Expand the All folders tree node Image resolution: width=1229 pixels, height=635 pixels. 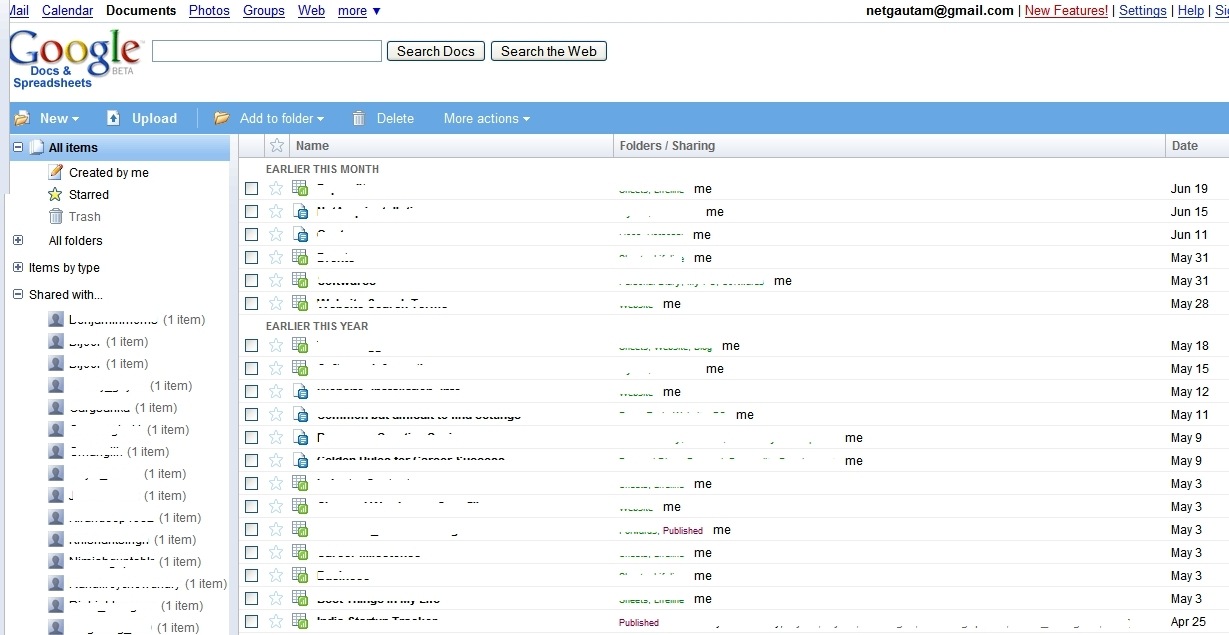(17, 240)
